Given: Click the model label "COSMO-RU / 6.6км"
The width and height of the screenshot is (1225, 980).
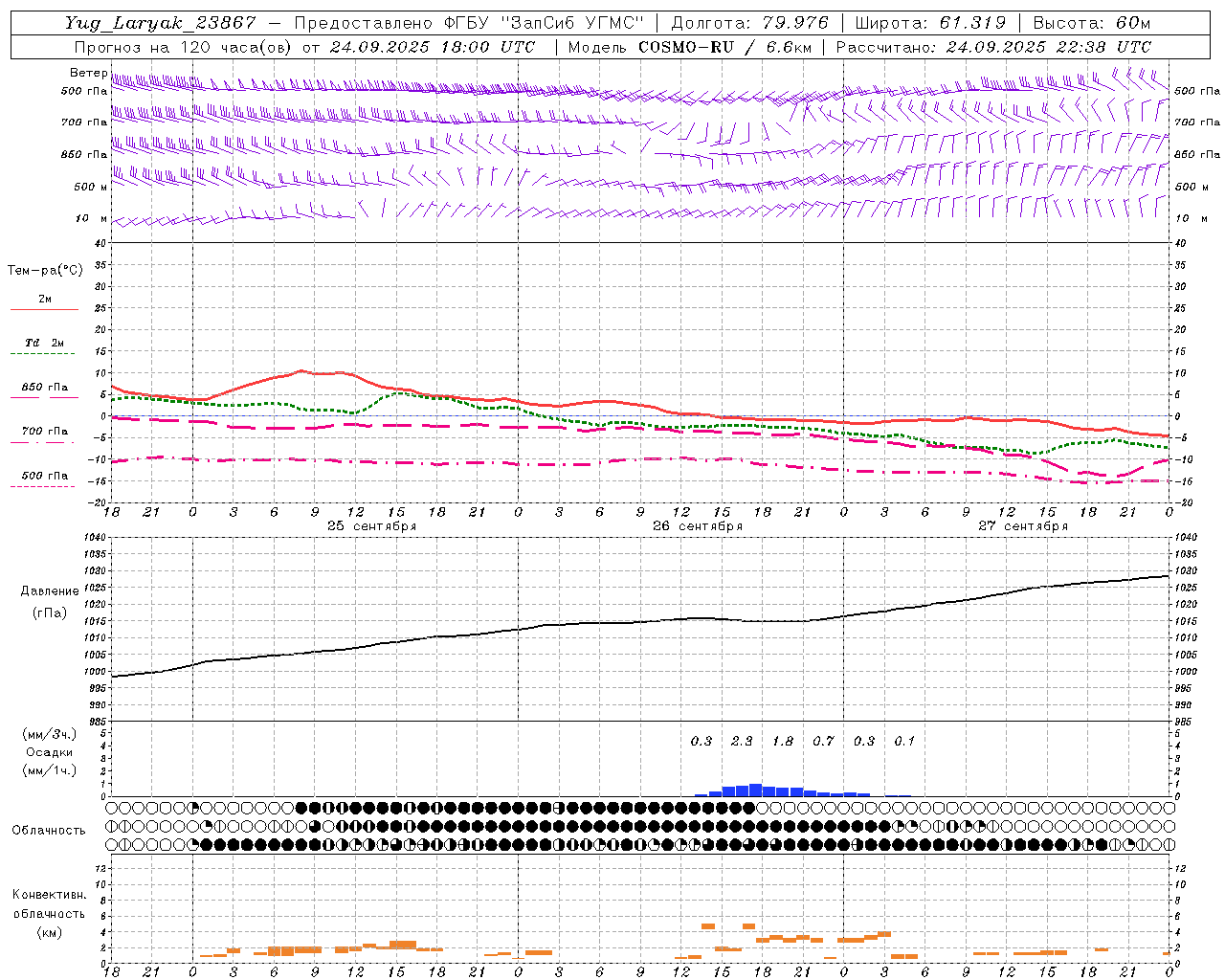Looking at the screenshot, I should (x=725, y=47).
